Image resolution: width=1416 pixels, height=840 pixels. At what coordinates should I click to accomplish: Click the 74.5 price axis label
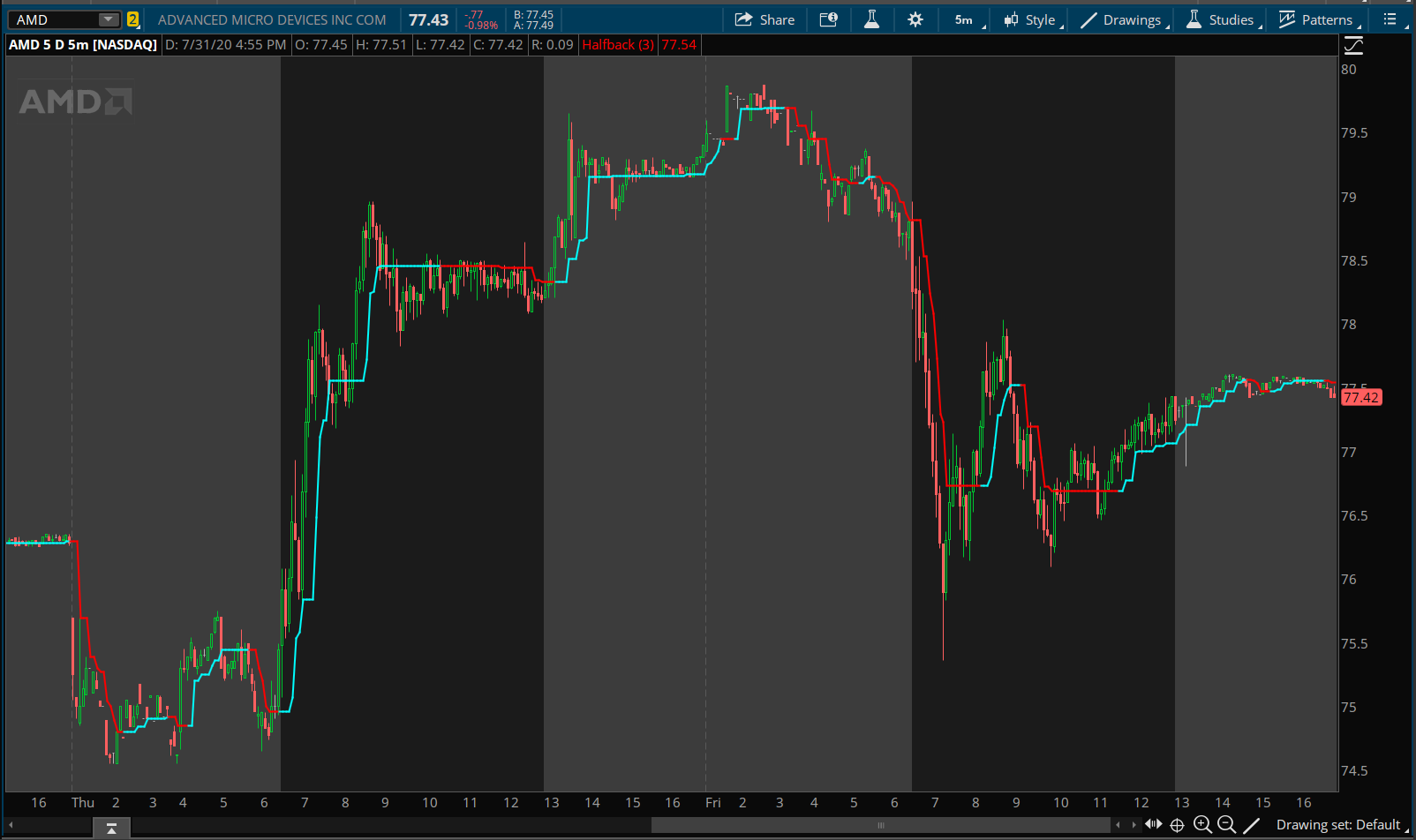coord(1354,770)
